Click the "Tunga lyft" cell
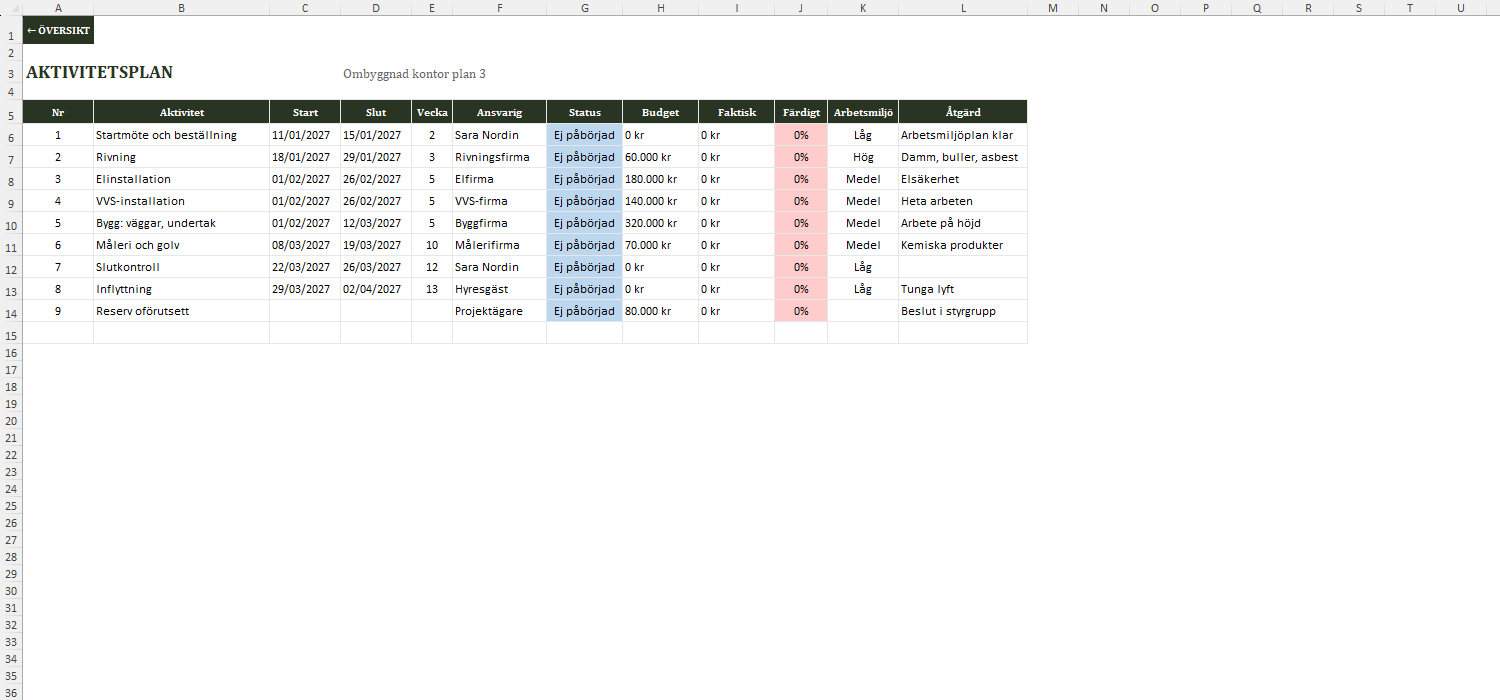This screenshot has height=700, width=1500. [x=963, y=289]
